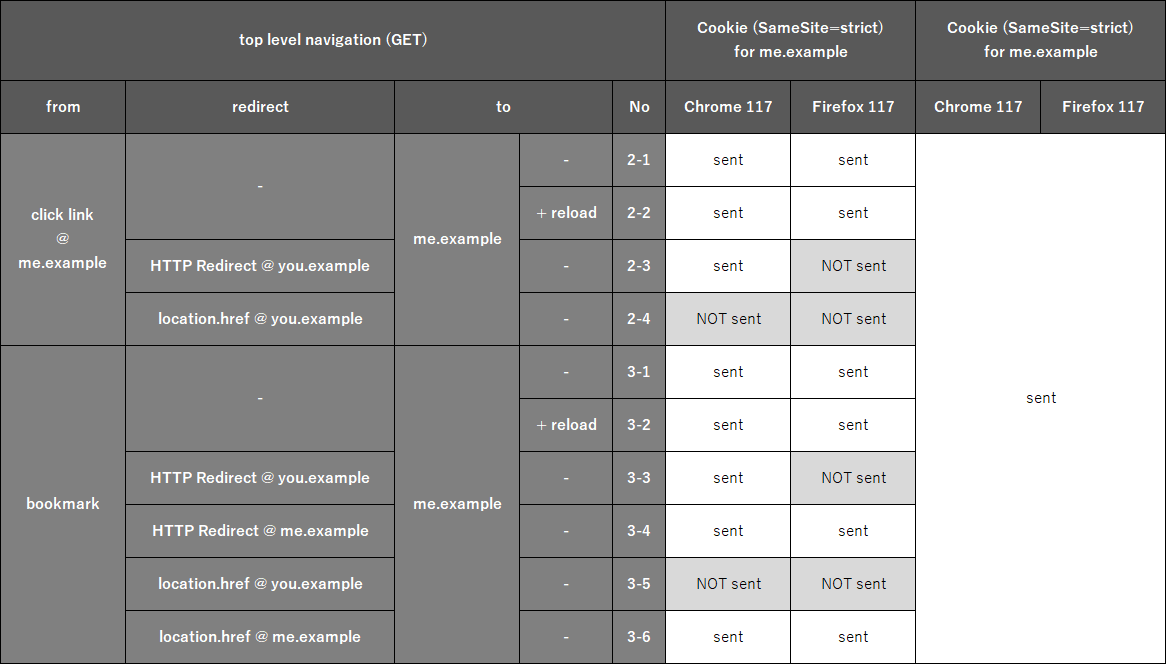Select 'NOT sent' Firefox cell in row 3-3
Image resolution: width=1166 pixels, height=664 pixels.
853,478
